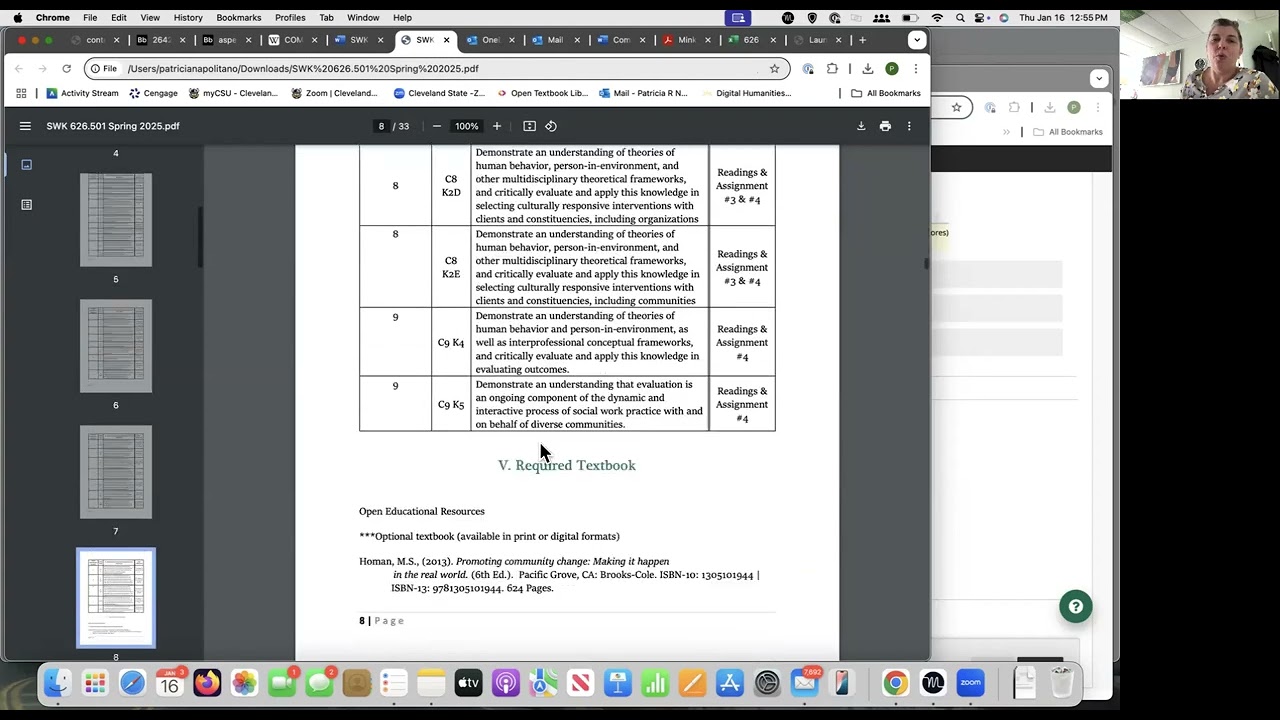The width and height of the screenshot is (1280, 720).
Task: Click the teal help question mark button
Action: [x=1076, y=606]
